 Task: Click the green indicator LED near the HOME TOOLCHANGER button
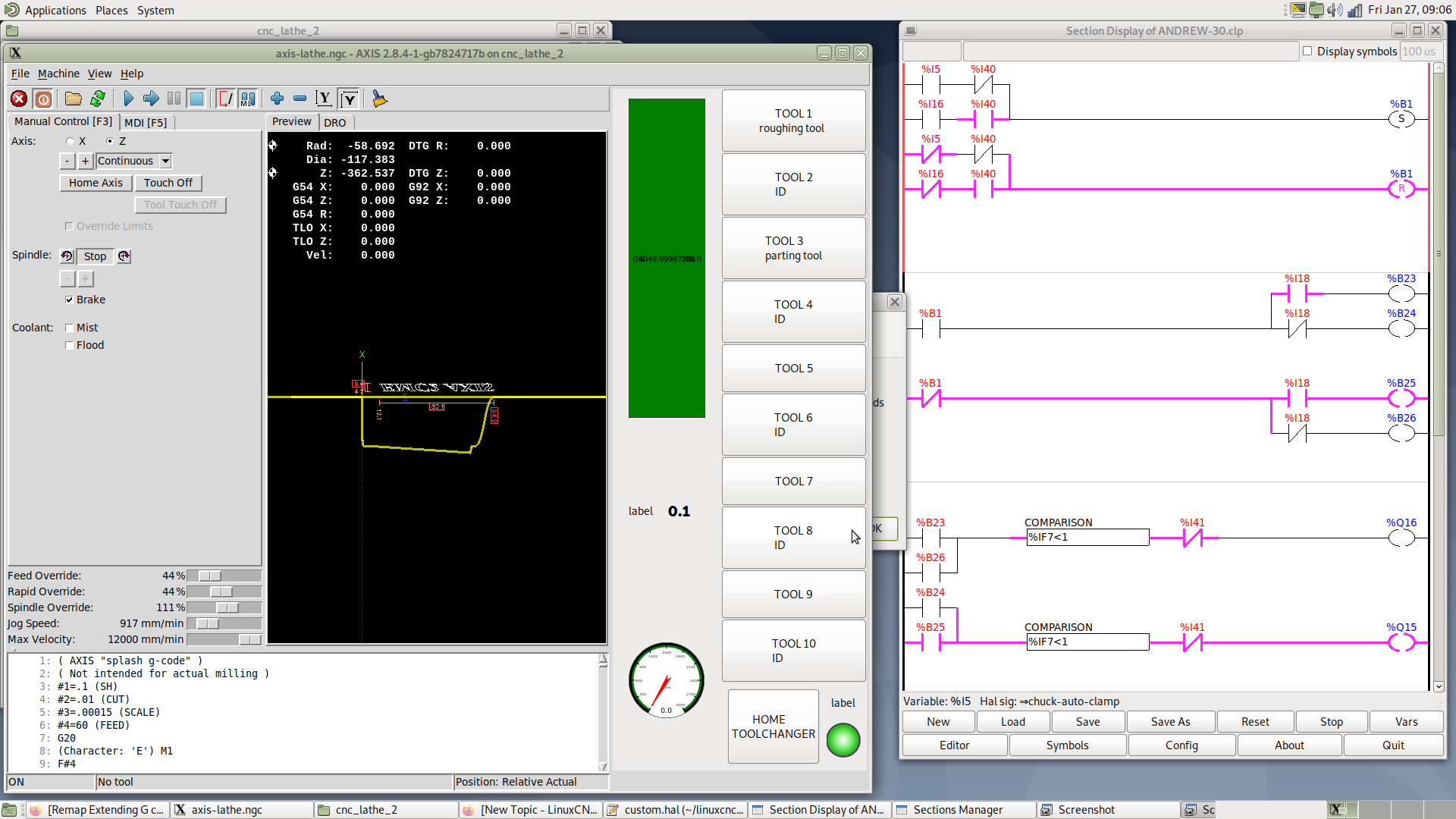(x=843, y=740)
